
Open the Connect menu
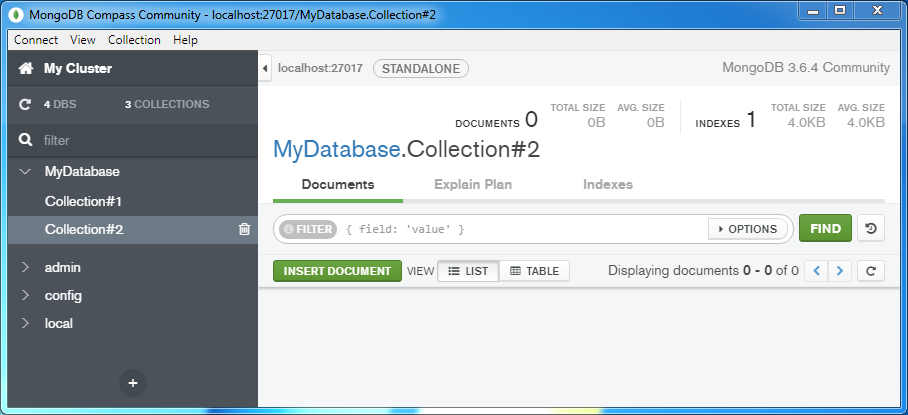coord(36,40)
